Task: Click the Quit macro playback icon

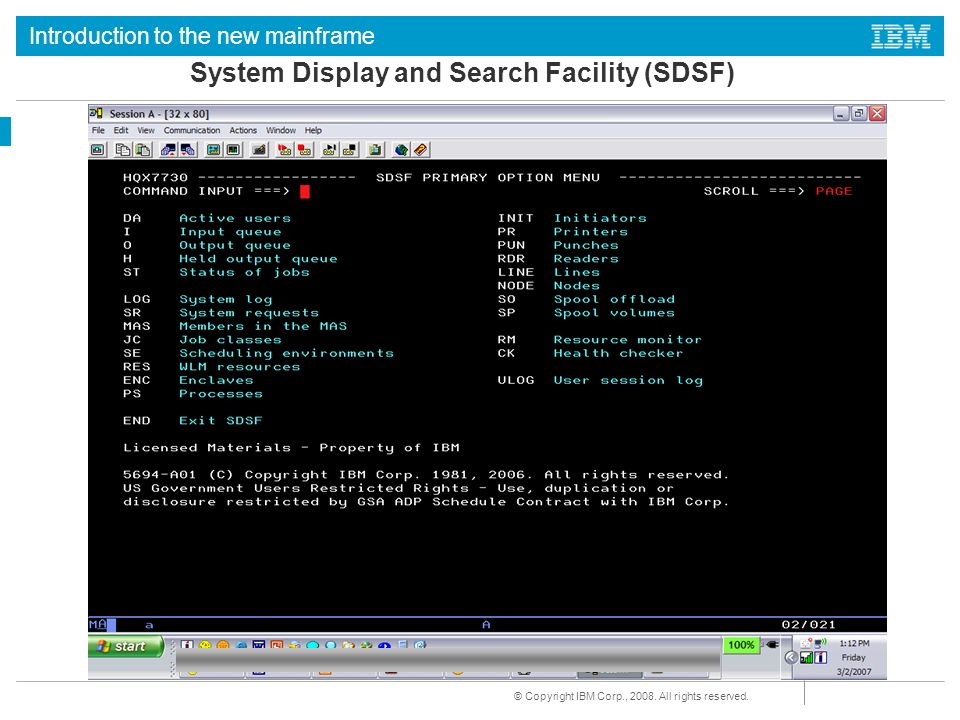Action: click(350, 149)
